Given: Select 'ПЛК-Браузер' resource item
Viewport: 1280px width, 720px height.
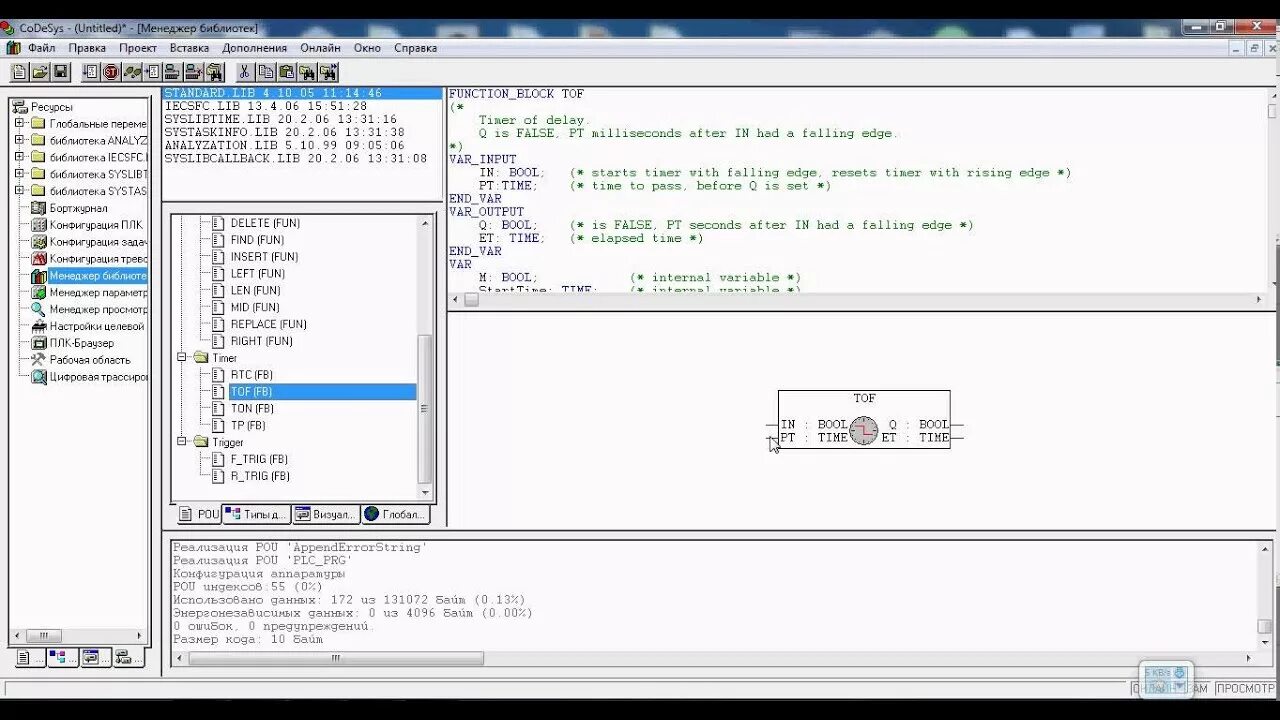Looking at the screenshot, I should coord(81,342).
